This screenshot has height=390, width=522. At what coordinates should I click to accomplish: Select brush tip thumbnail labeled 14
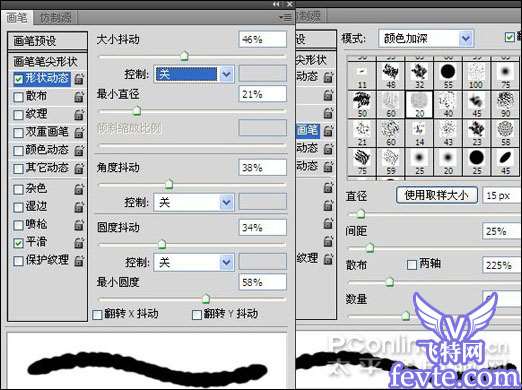point(419,133)
